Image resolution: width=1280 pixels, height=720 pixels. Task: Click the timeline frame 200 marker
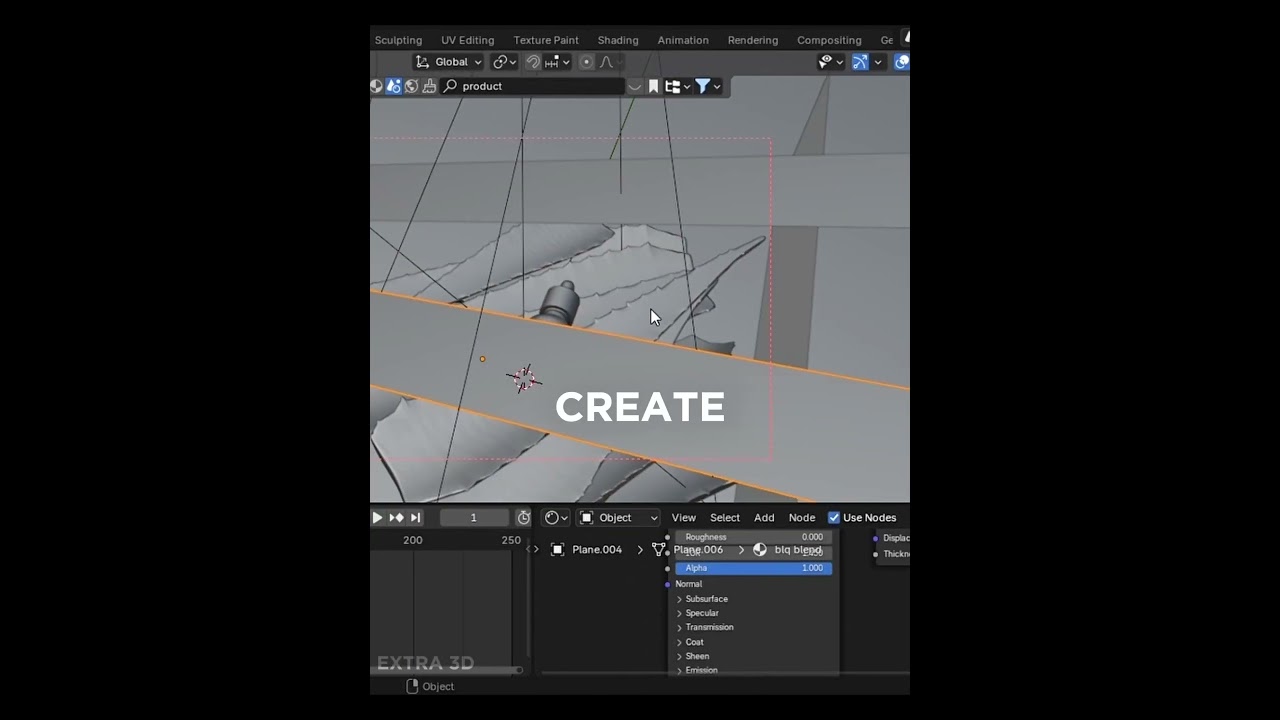tap(412, 540)
